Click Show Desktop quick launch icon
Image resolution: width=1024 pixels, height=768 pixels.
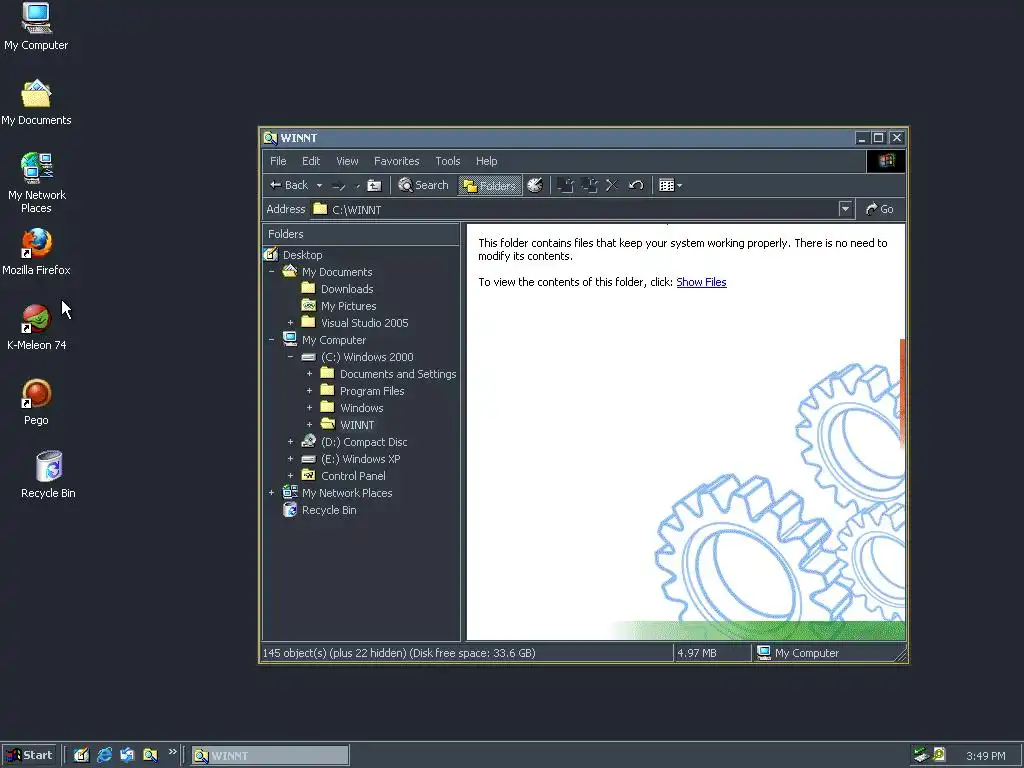[81, 755]
